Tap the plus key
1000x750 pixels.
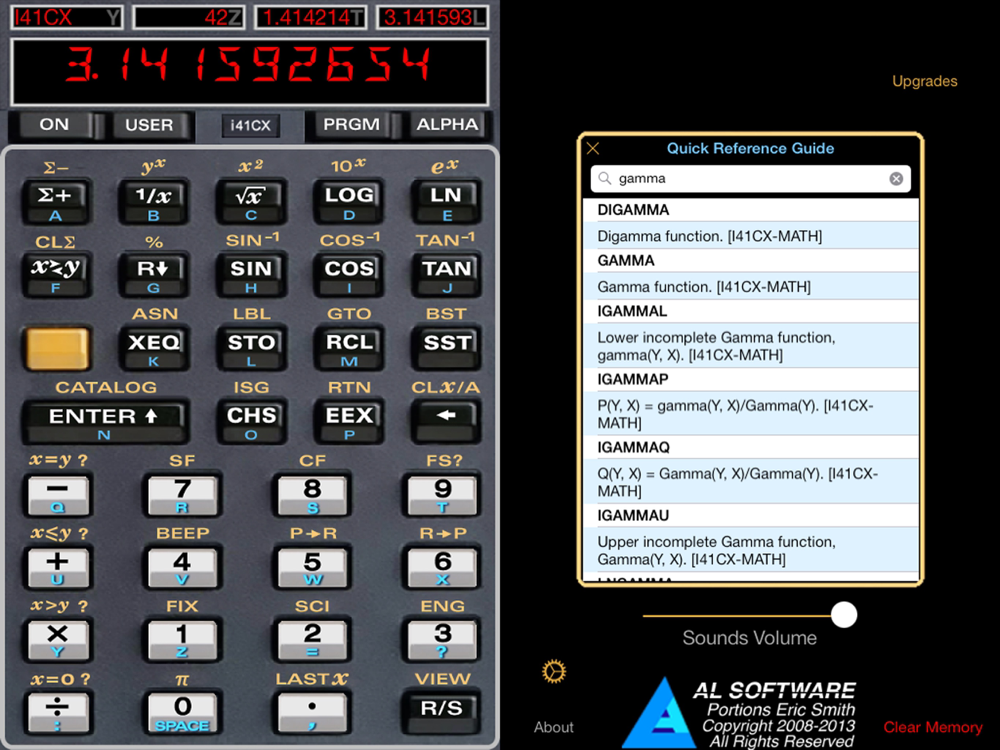(x=57, y=568)
